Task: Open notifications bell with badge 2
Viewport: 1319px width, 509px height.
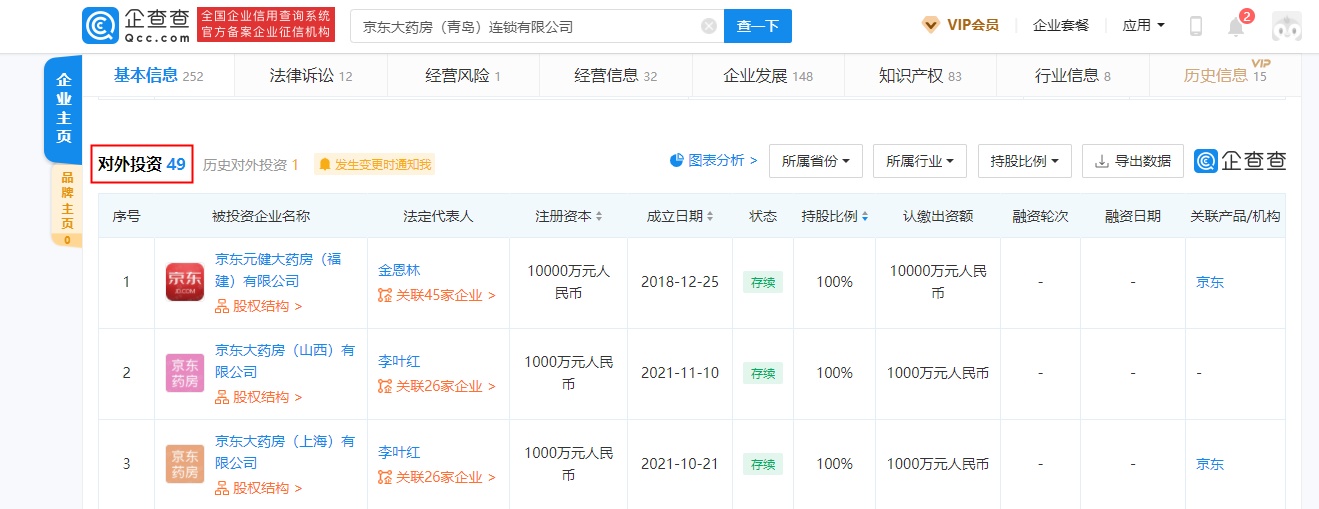Action: (1237, 26)
